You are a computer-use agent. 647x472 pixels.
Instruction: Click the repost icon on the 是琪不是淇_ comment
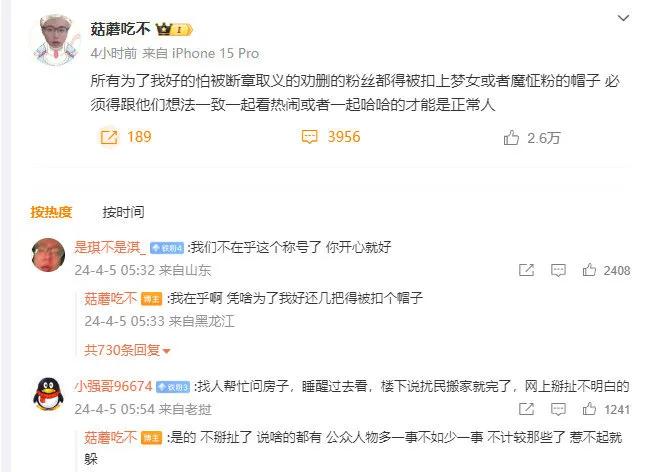coord(527,270)
